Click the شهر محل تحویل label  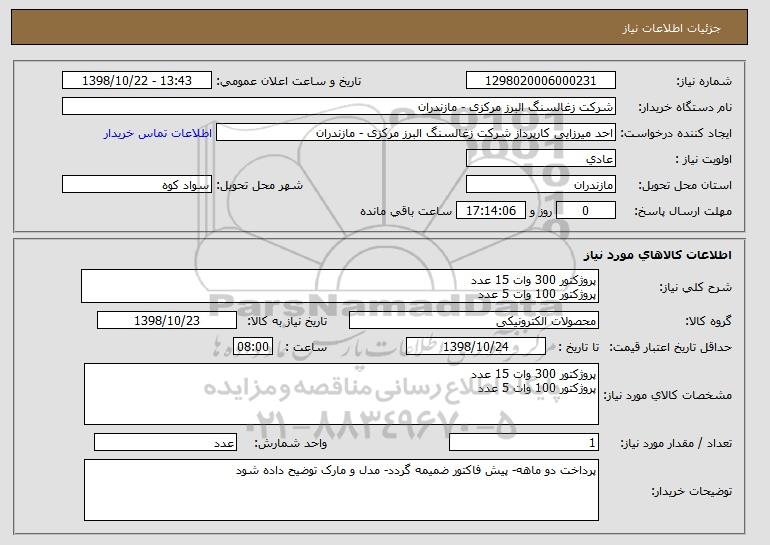260,185
